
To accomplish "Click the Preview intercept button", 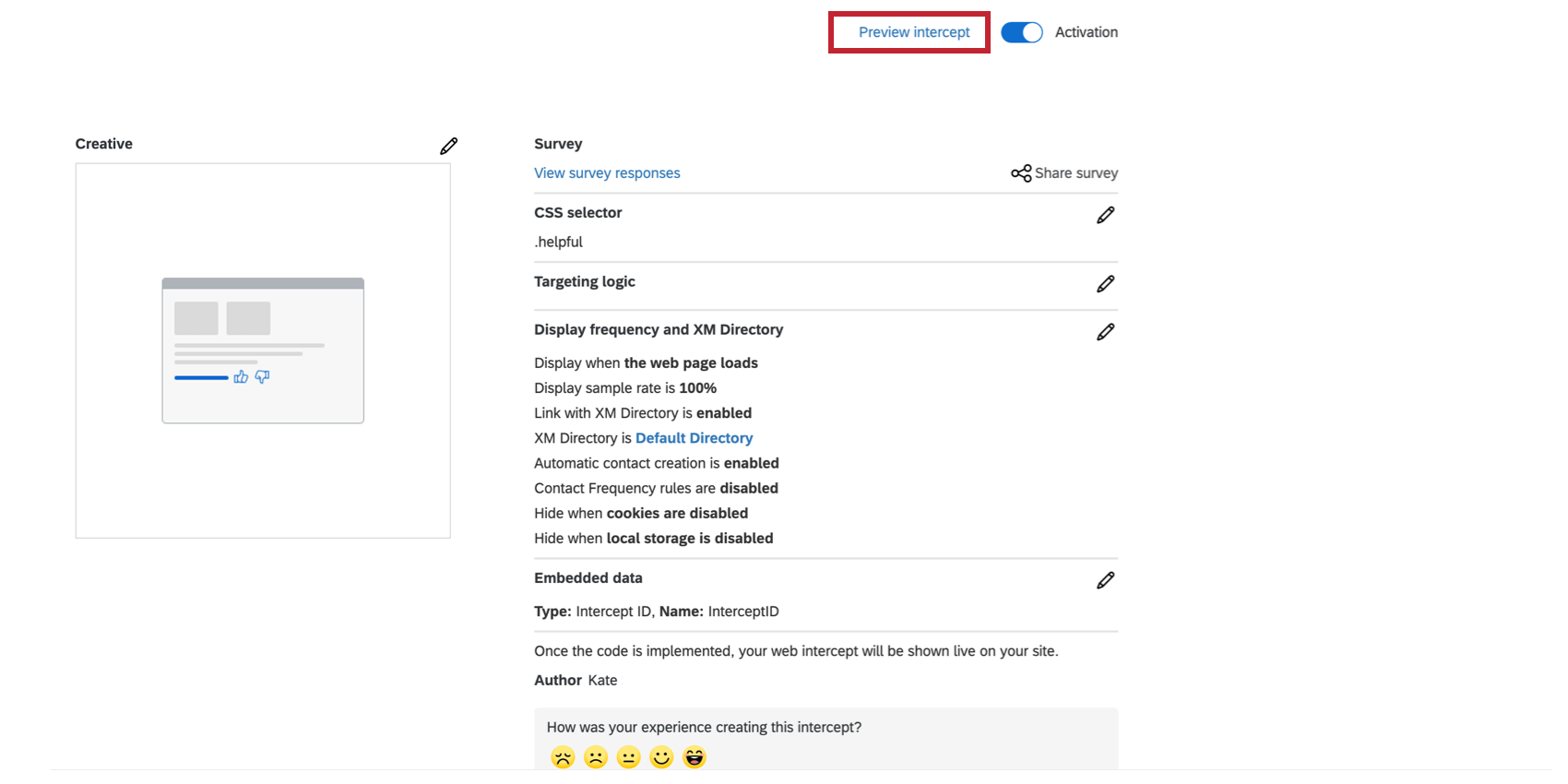I will click(x=913, y=31).
